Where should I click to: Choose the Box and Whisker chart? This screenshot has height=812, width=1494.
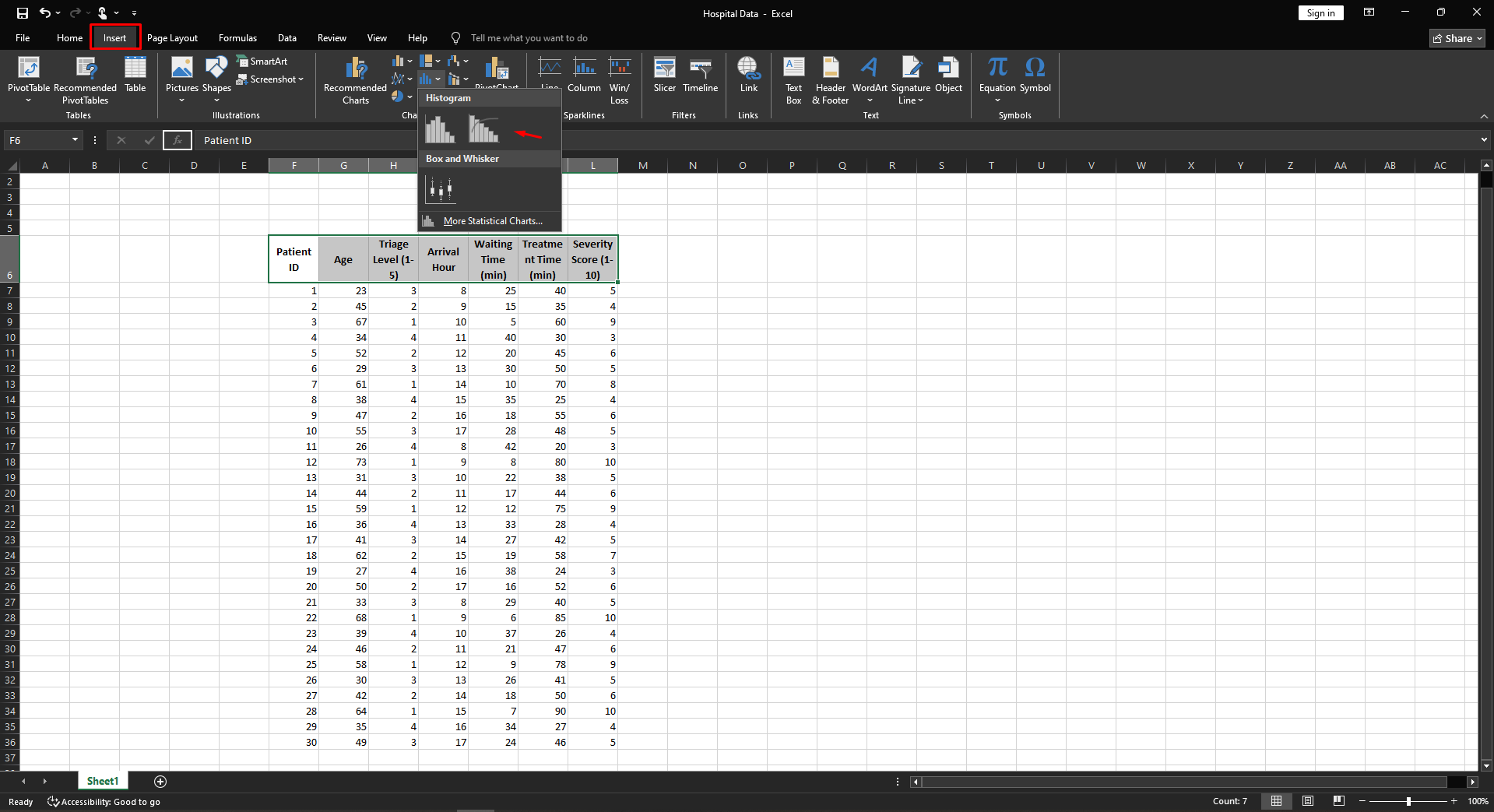coord(440,189)
